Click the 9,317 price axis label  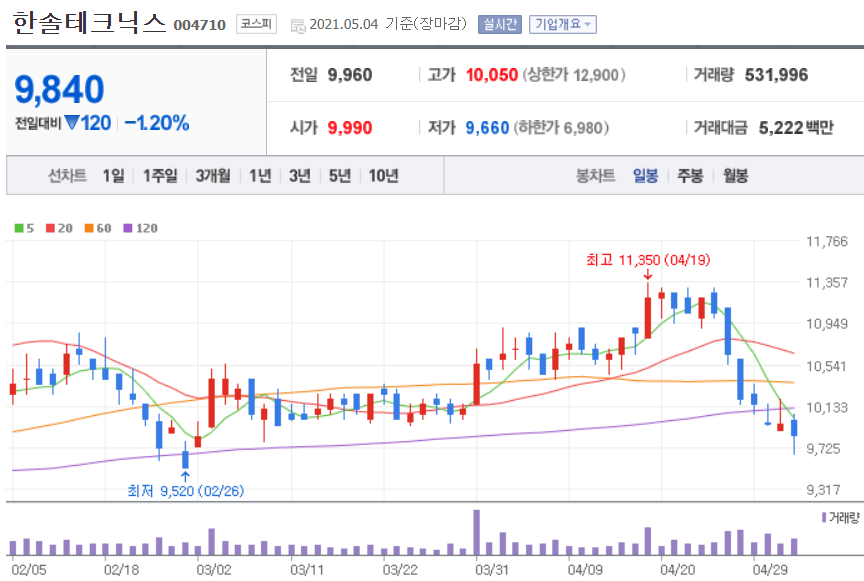coord(823,490)
